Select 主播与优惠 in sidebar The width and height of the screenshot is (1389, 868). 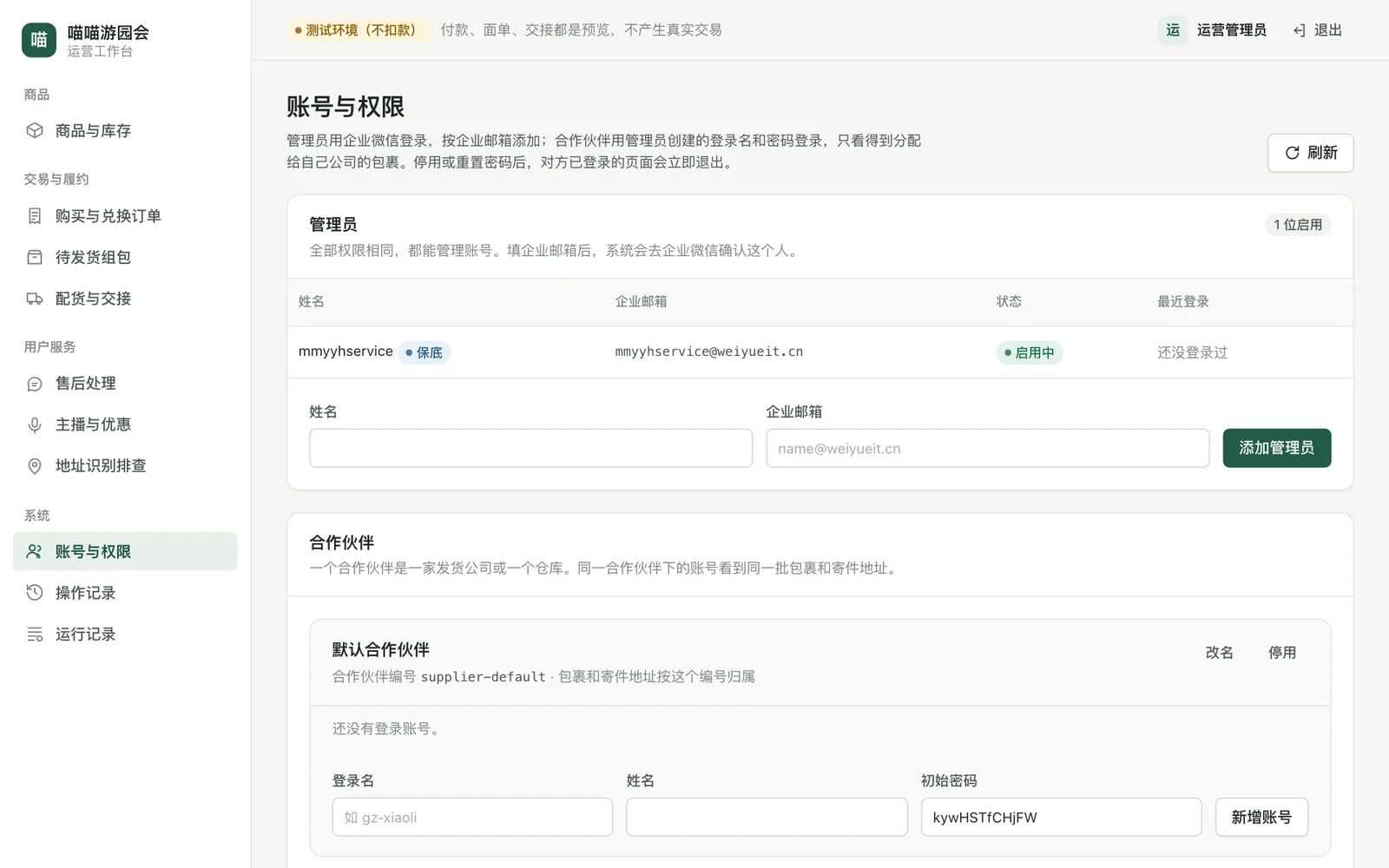point(125,424)
